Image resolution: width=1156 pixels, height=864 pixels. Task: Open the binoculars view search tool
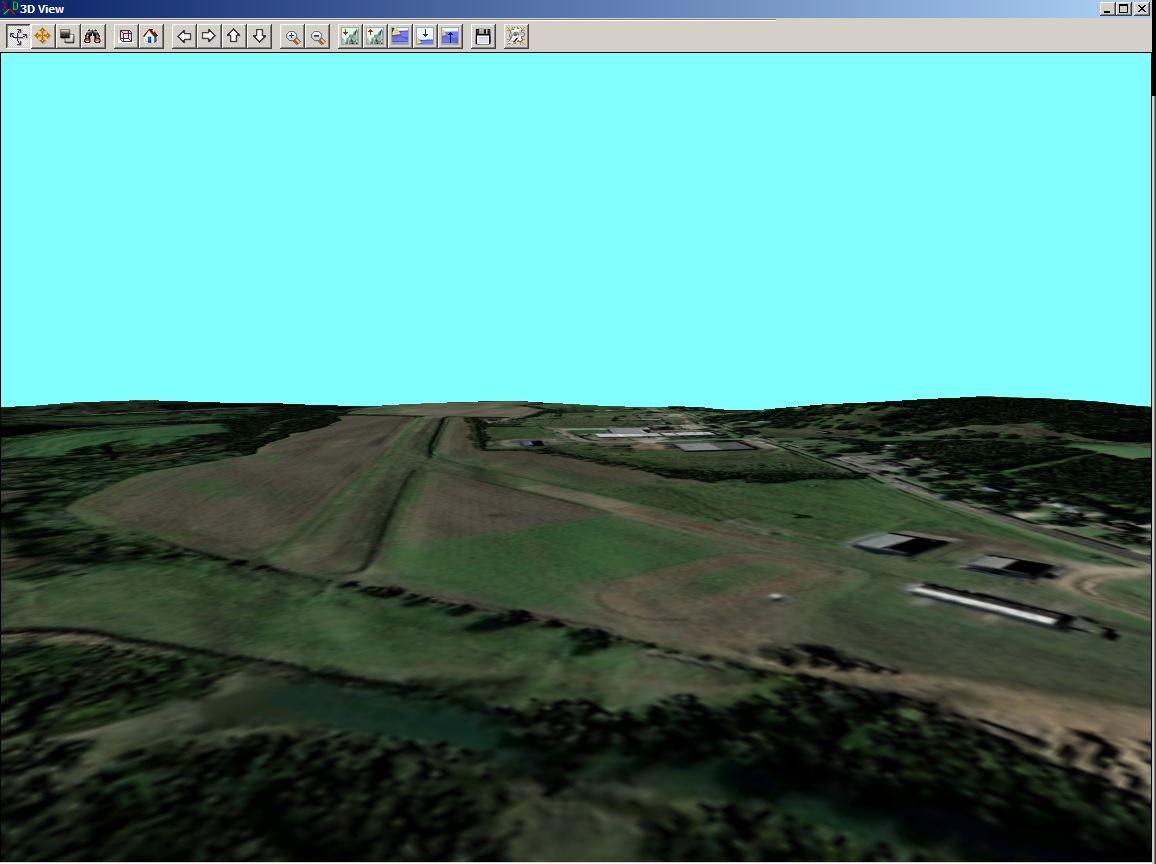[x=91, y=36]
